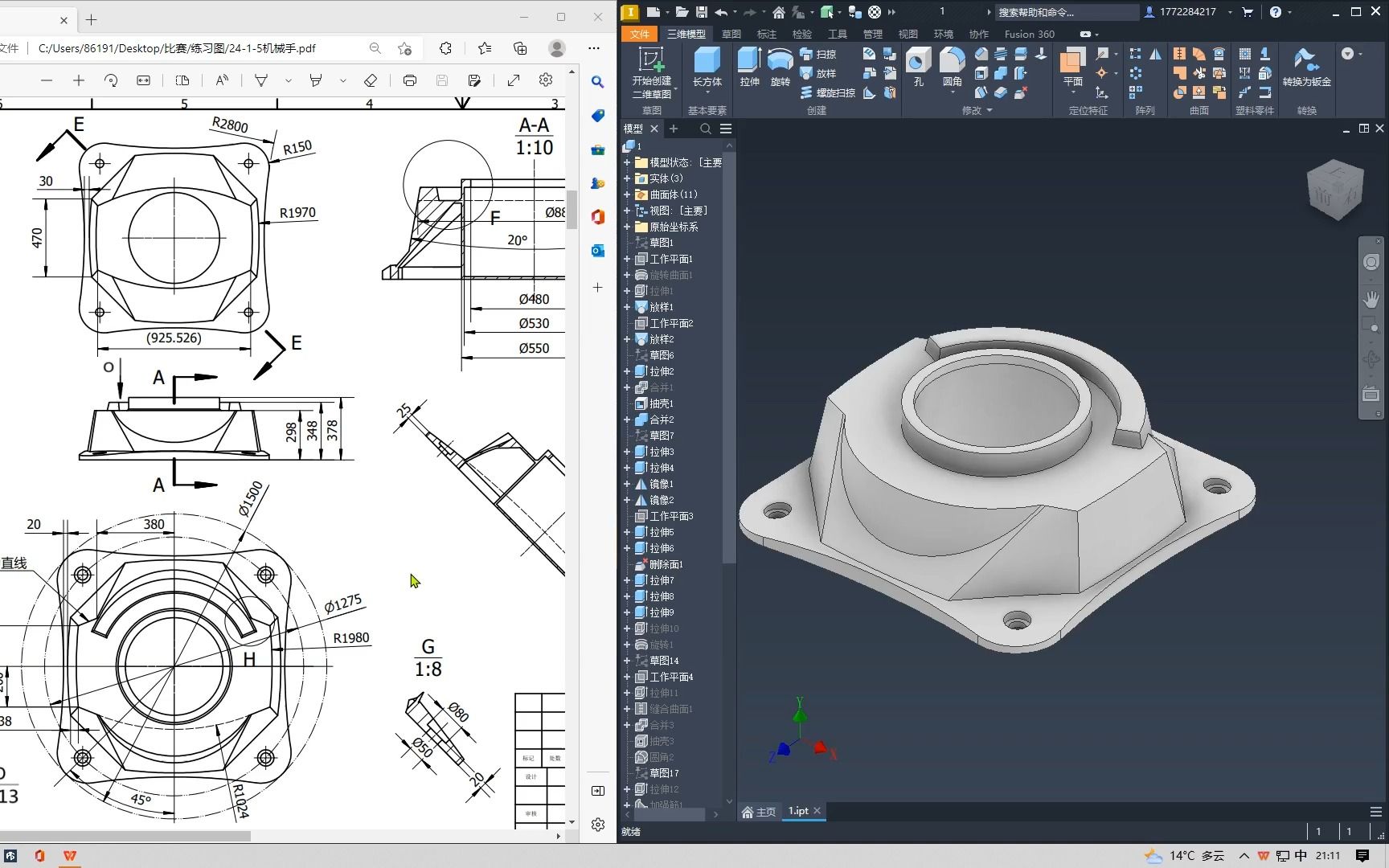Go to the 主页 home tab button
Viewport: 1389px width, 868px height.
pyautogui.click(x=759, y=812)
